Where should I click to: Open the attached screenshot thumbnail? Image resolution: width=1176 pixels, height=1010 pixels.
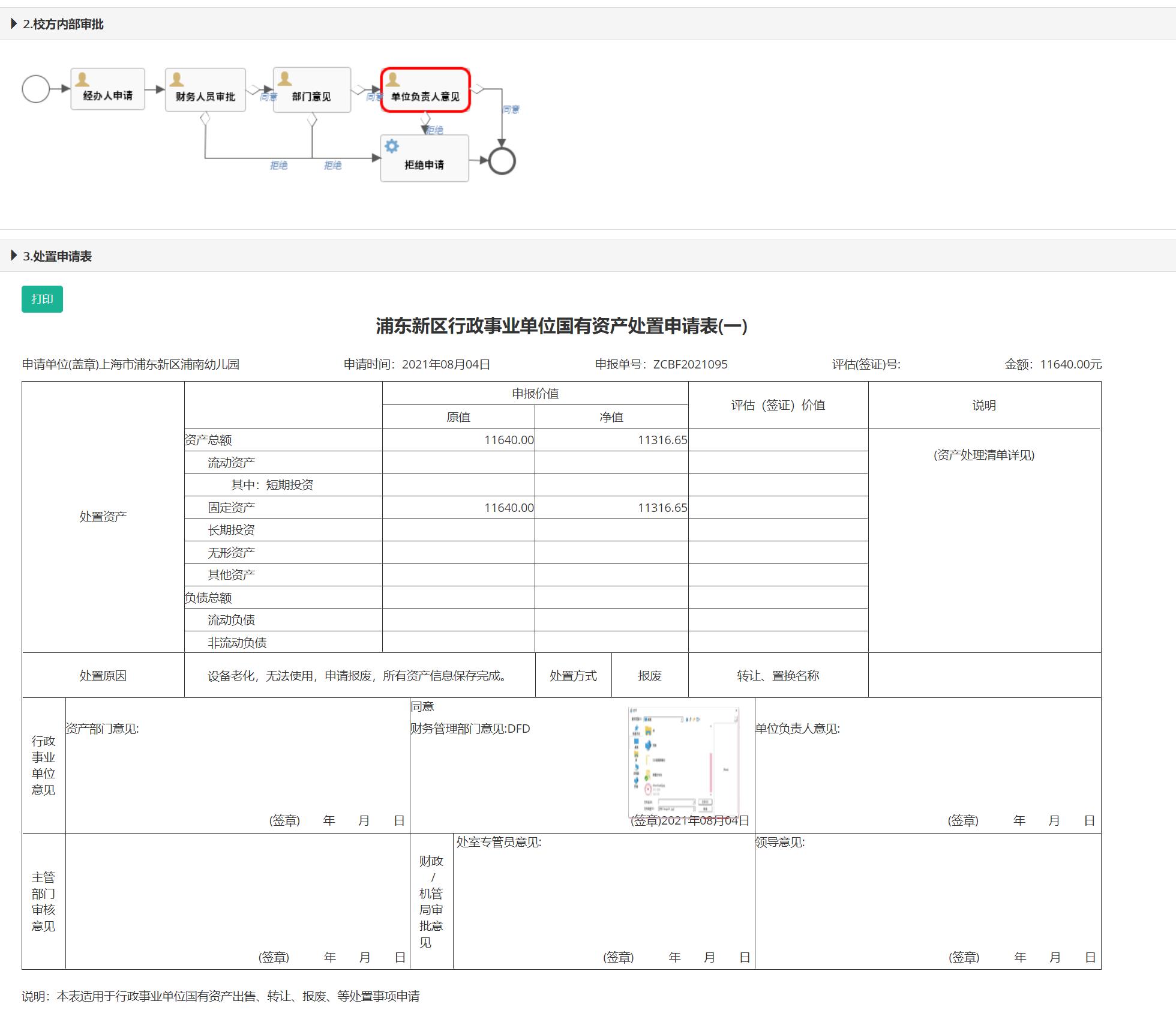683,761
